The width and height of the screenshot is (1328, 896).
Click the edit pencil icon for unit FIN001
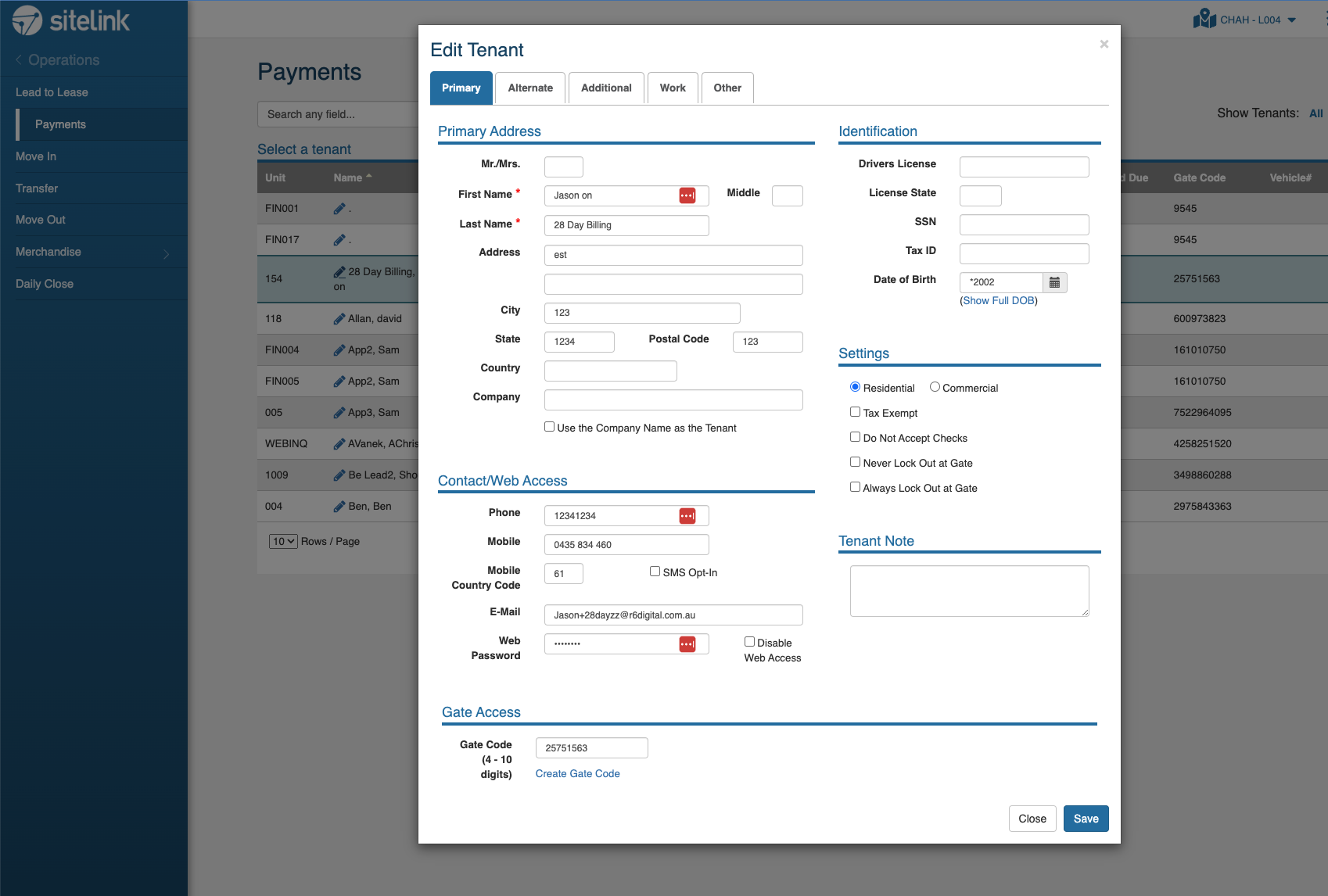(339, 209)
